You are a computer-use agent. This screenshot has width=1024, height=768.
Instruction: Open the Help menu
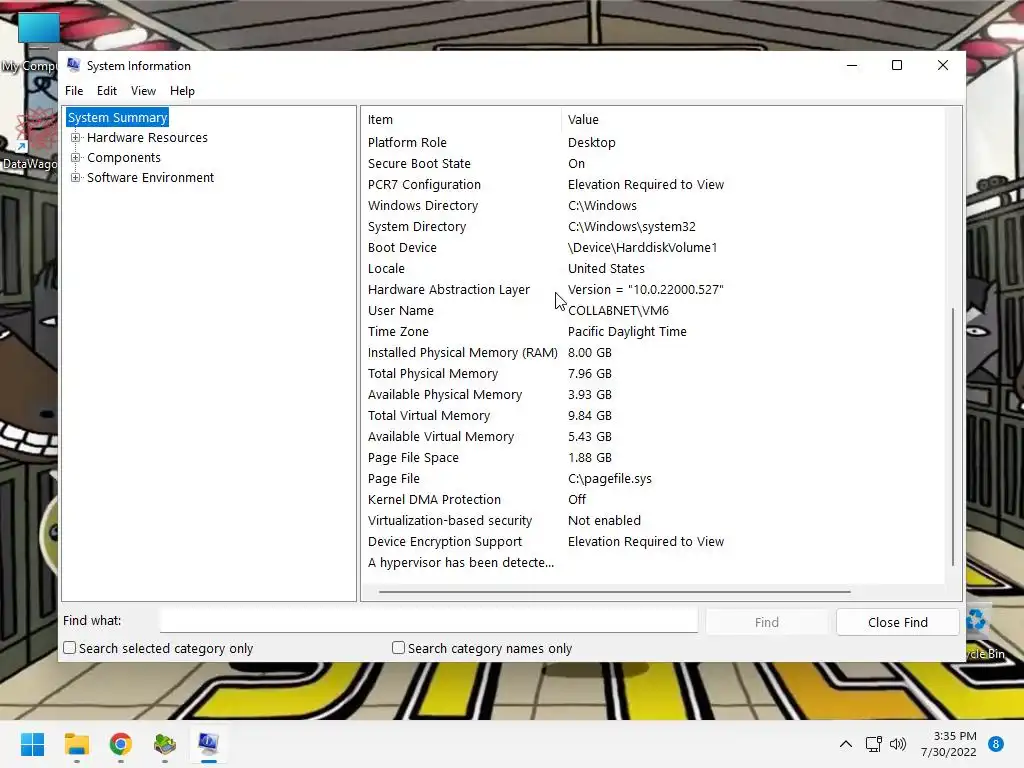182,91
